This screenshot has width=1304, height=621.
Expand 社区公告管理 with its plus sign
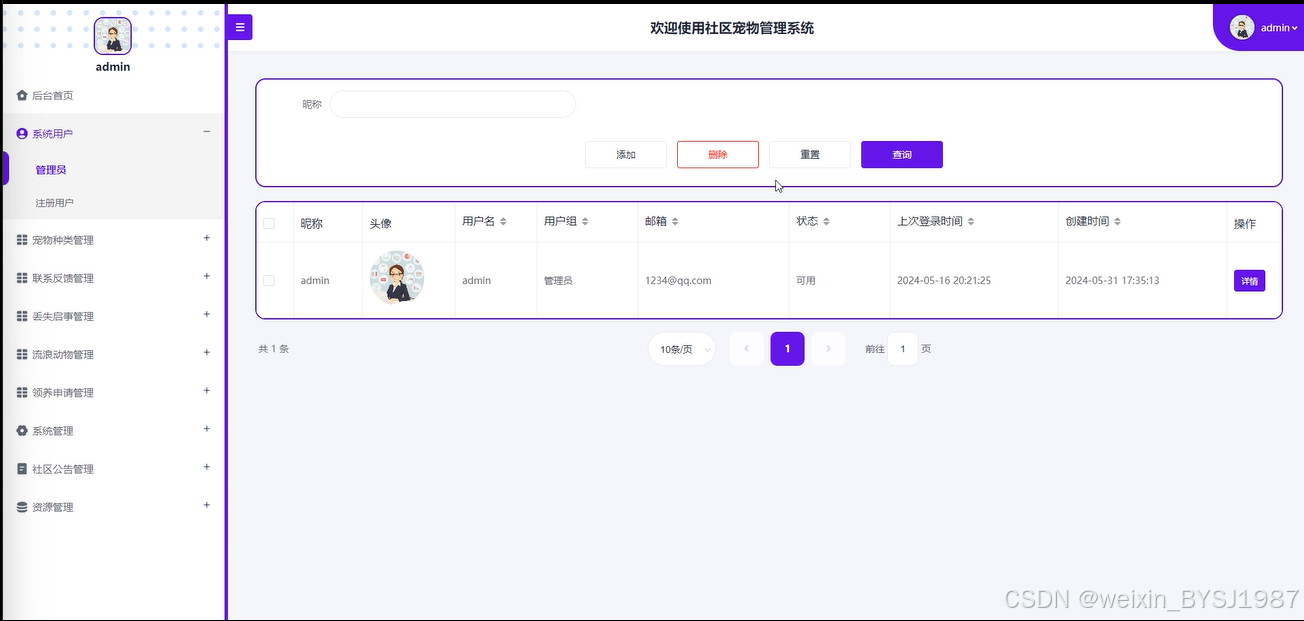coord(207,467)
